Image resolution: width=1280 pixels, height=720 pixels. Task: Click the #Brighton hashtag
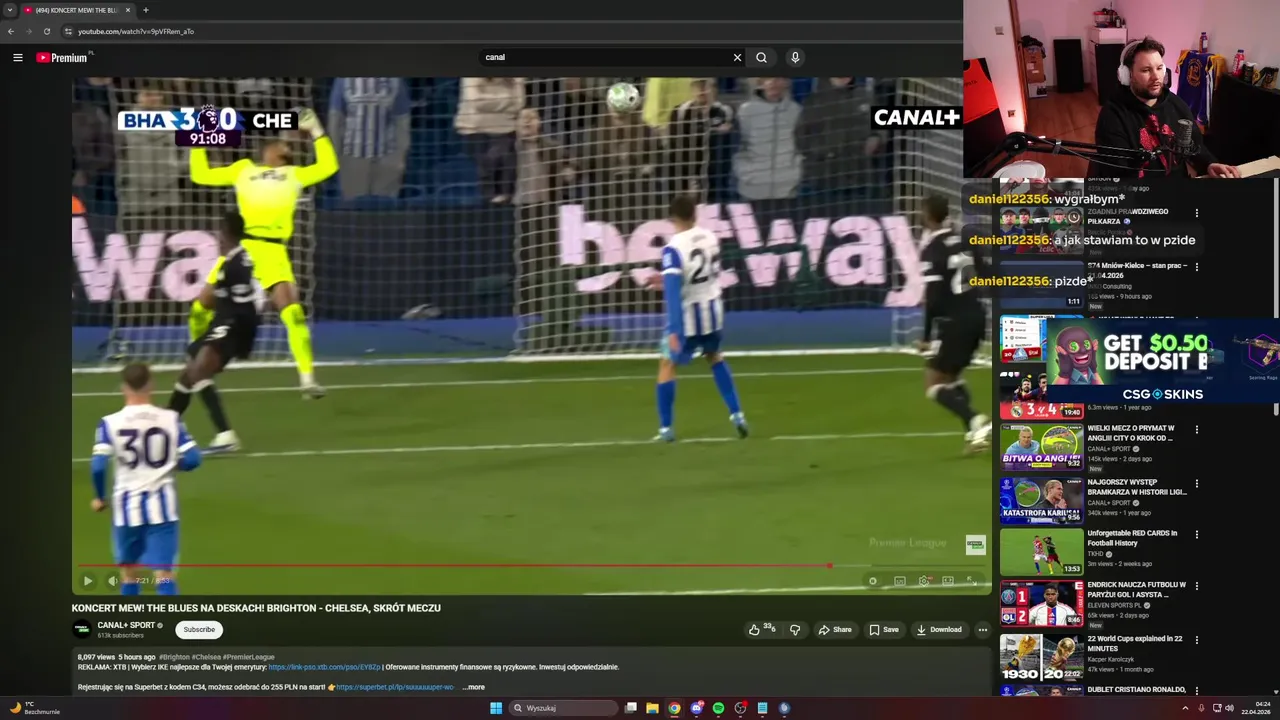(174, 657)
